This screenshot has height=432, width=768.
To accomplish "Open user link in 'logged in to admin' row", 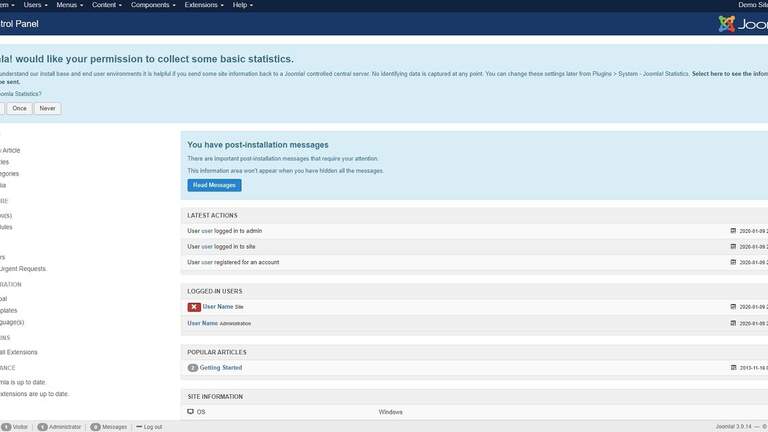I will tap(207, 231).
